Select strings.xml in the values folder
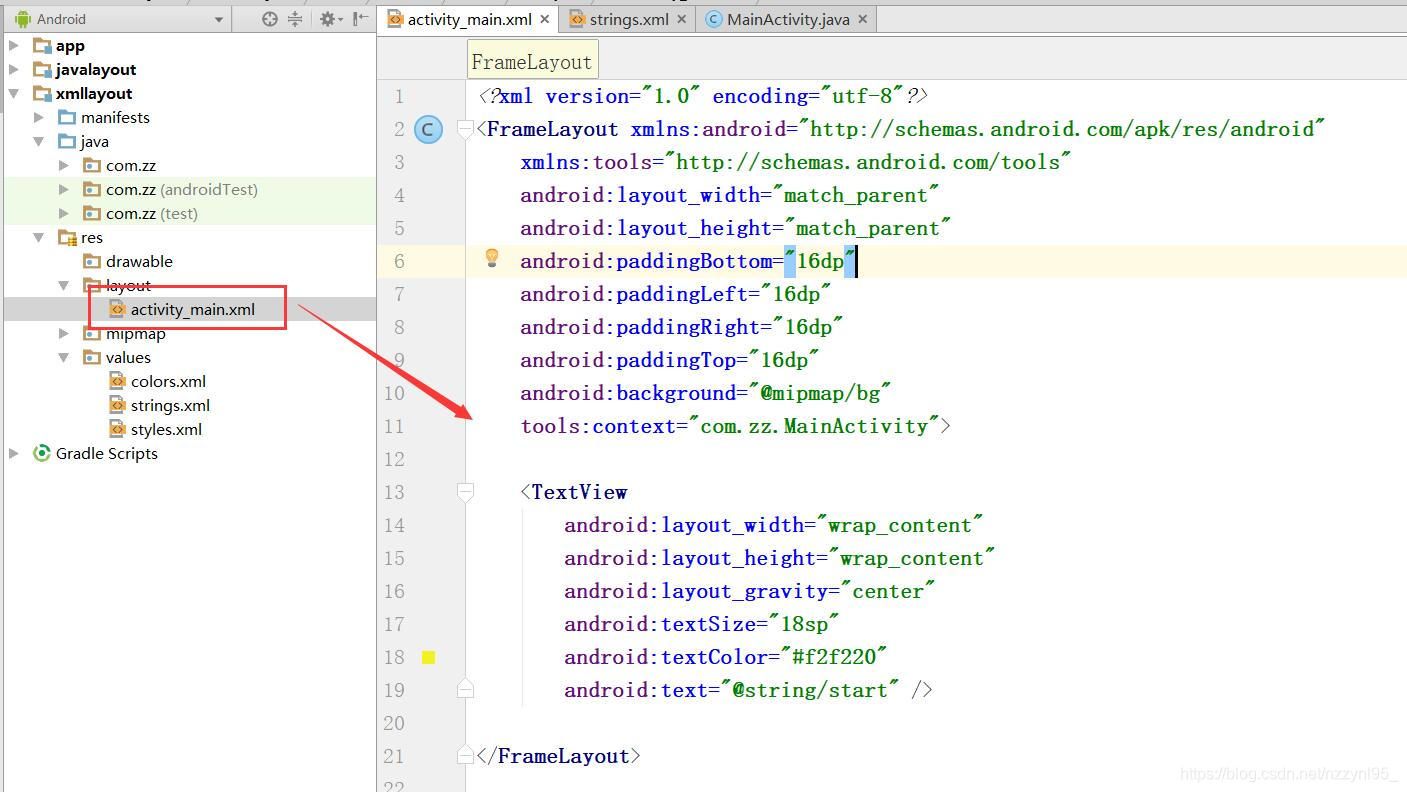Viewport: 1407px width, 792px height. 170,405
